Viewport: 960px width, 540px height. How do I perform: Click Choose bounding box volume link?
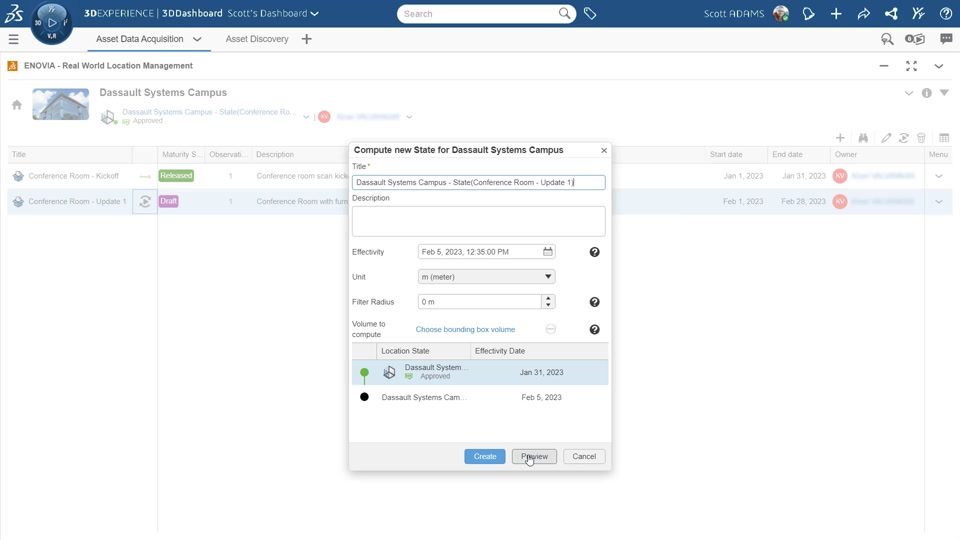click(x=465, y=329)
